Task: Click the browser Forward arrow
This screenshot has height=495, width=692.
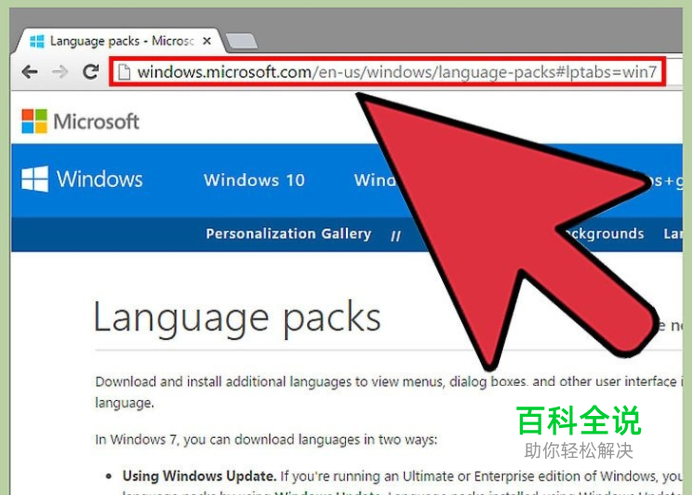Action: pos(60,71)
